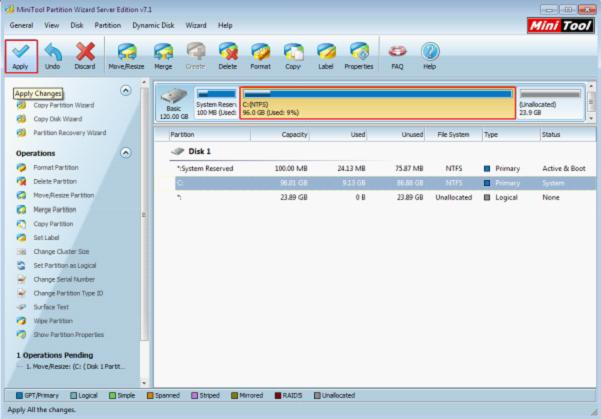Viewport: 601px width, 419px height.
Task: Select the Basic 120.00 GB disk icon
Action: pyautogui.click(x=174, y=104)
